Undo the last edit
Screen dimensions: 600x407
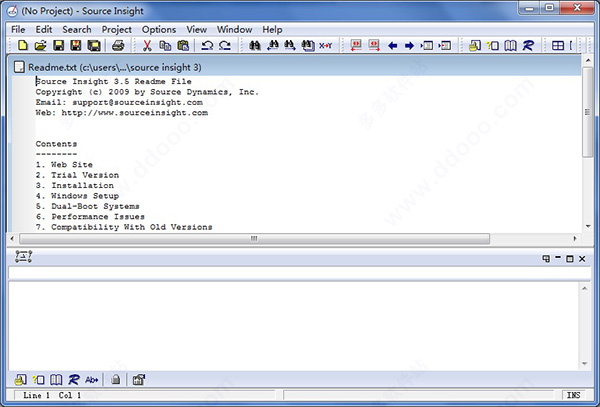point(207,46)
